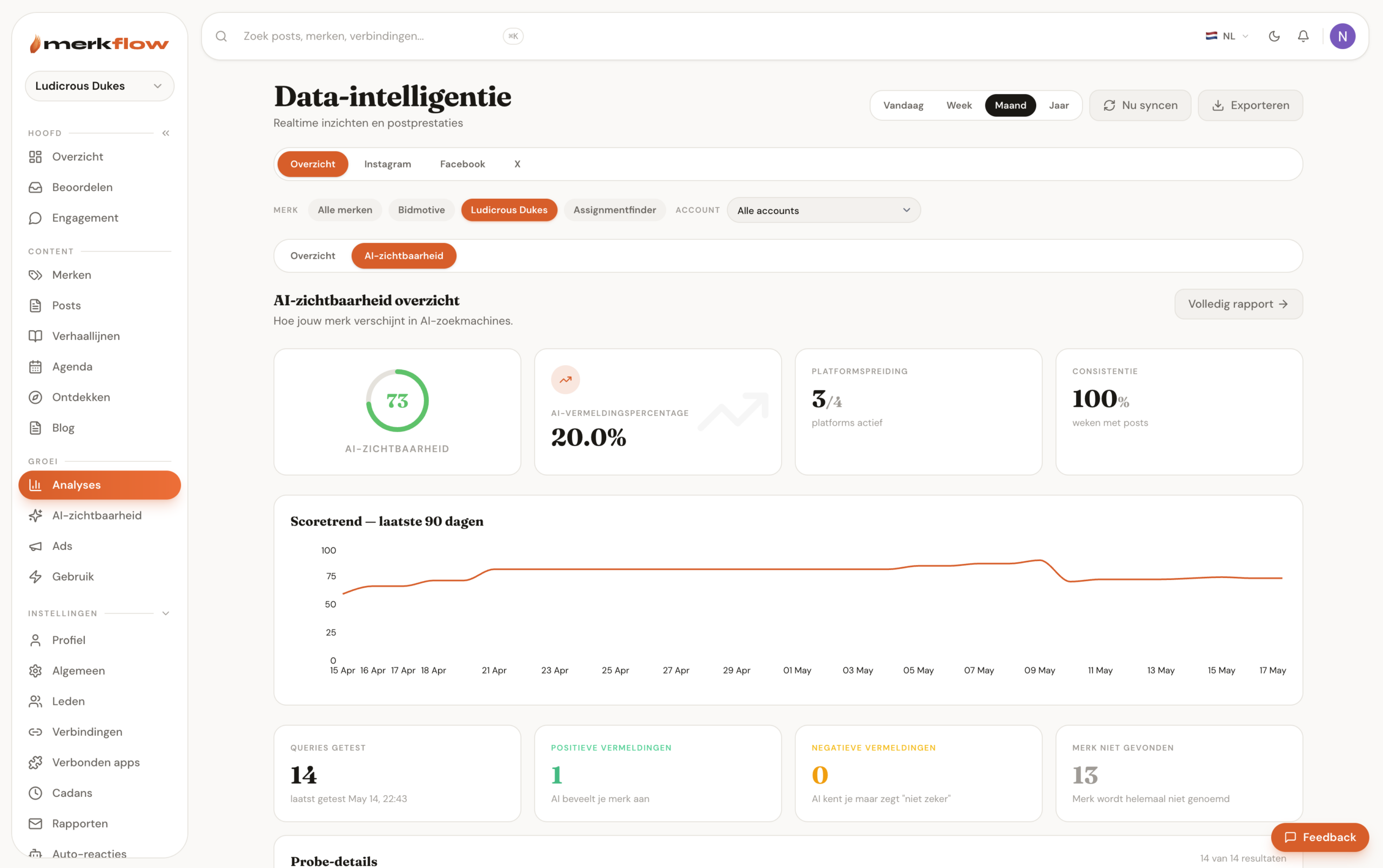
Task: Open Verhaallijnen in the sidebar
Action: coord(99,336)
